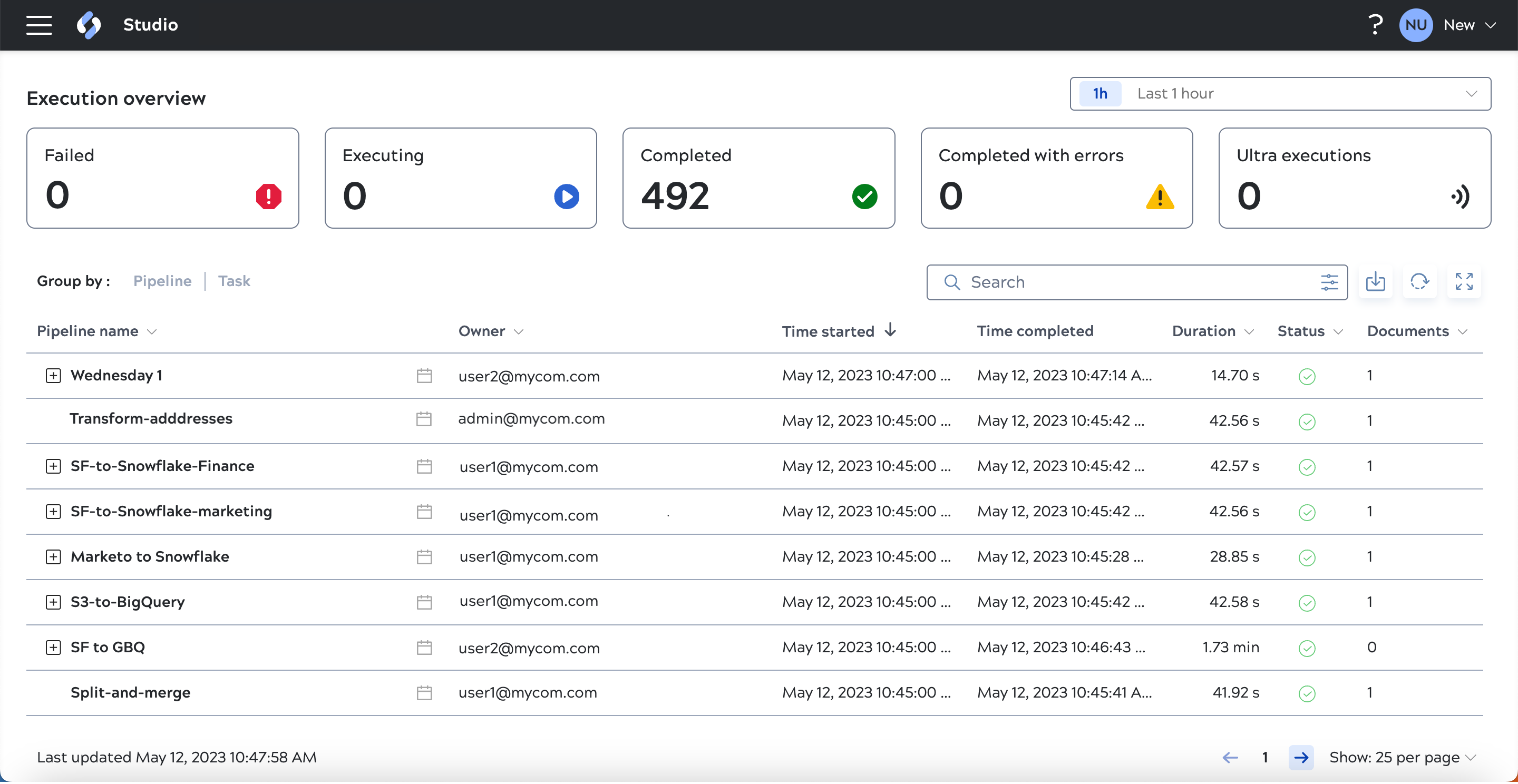Expand the S3-to-BigQuery pipeline row
This screenshot has height=784, width=1518.
53,602
